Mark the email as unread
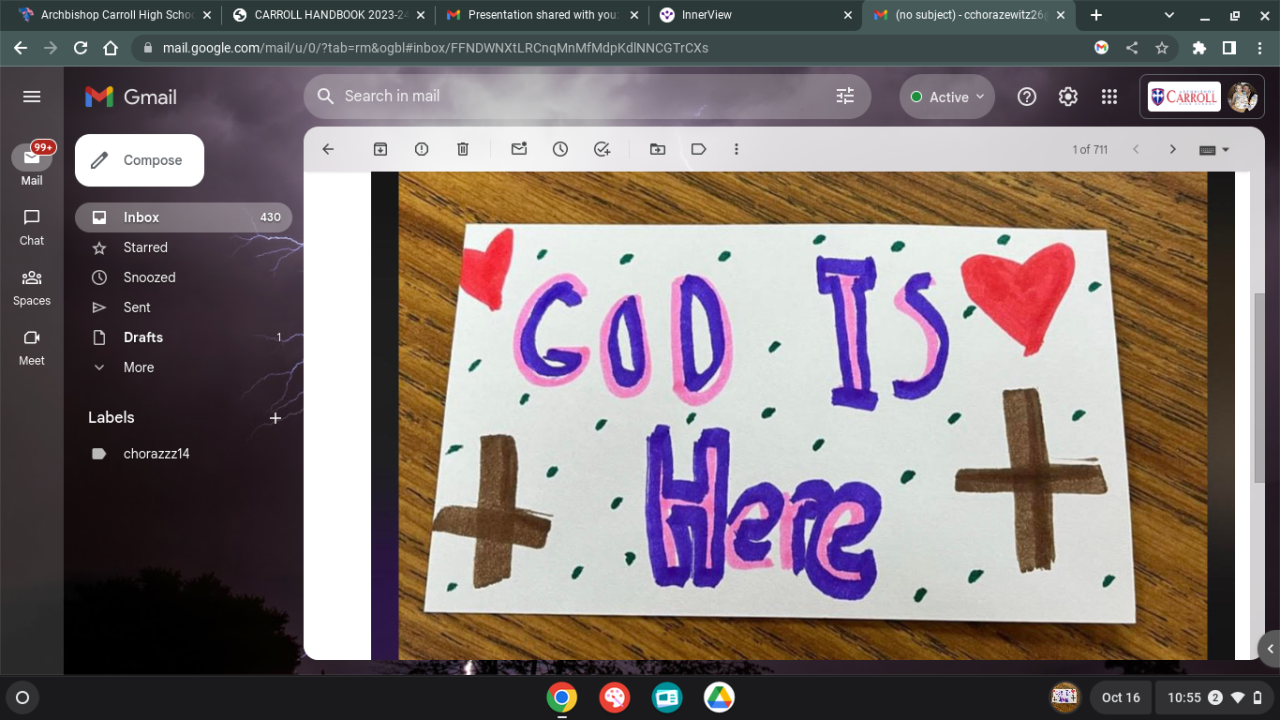1280x720 pixels. [519, 149]
